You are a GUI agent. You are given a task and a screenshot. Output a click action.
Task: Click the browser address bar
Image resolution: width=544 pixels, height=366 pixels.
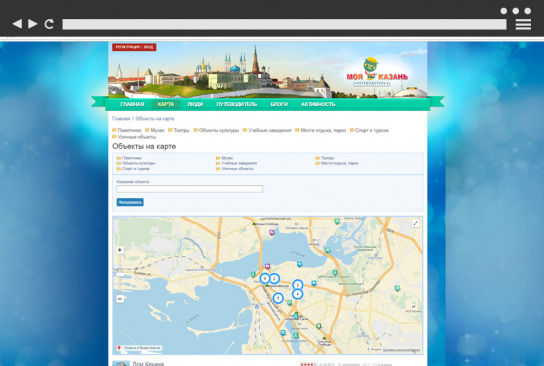pos(284,24)
